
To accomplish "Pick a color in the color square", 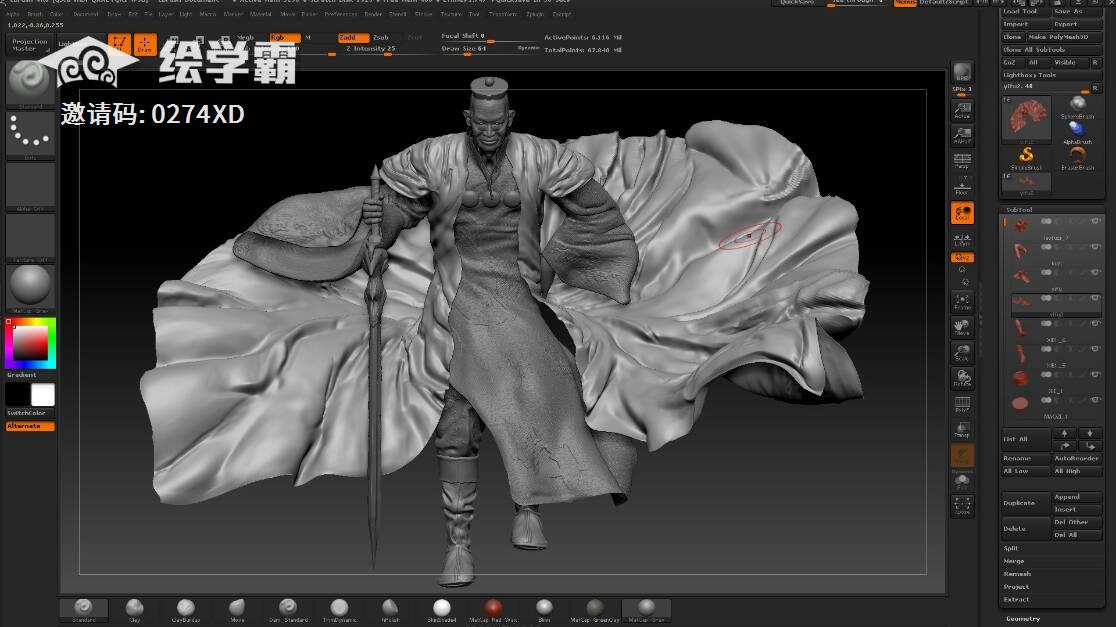I will pyautogui.click(x=30, y=344).
